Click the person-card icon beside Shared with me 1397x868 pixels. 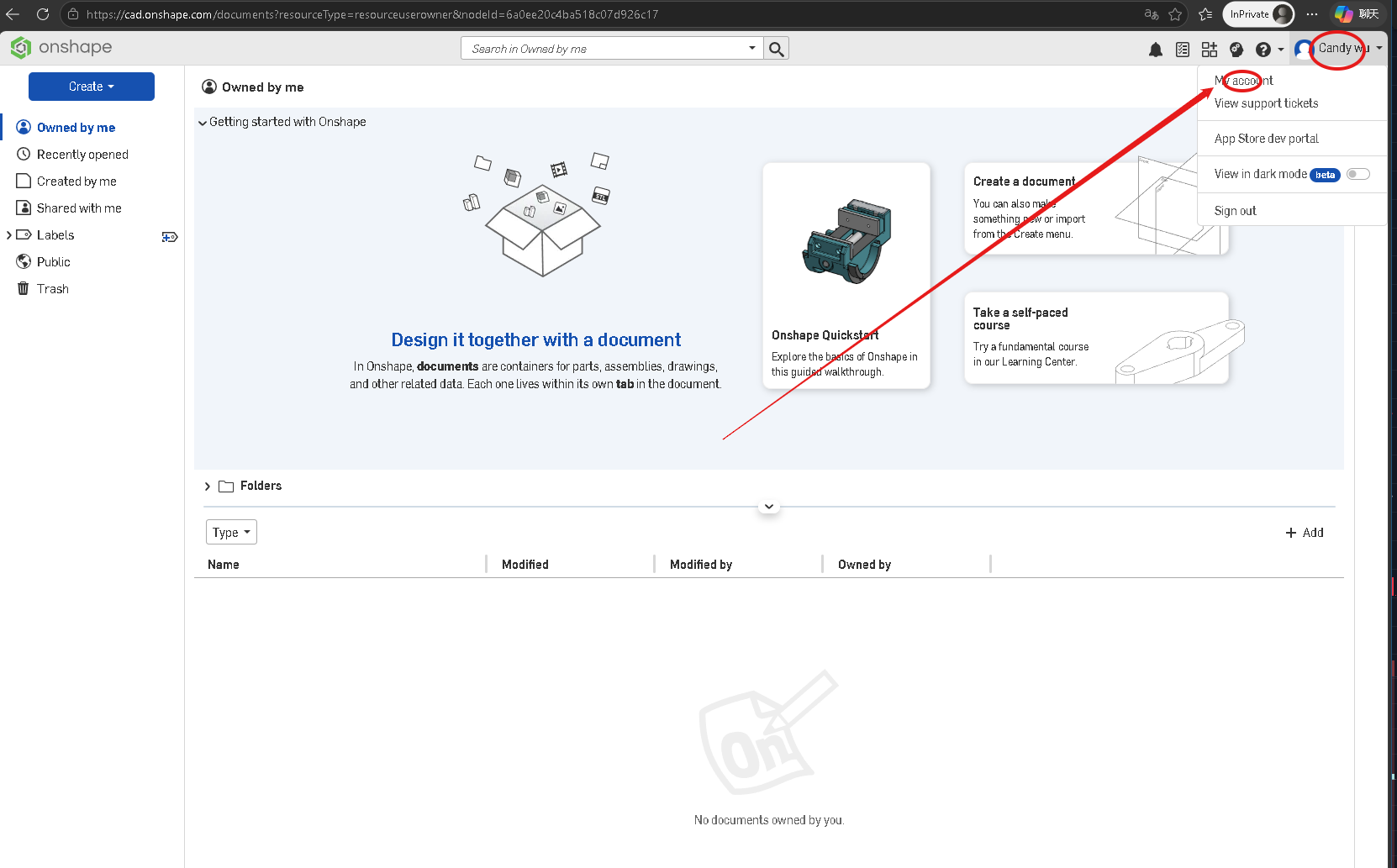[x=24, y=208]
